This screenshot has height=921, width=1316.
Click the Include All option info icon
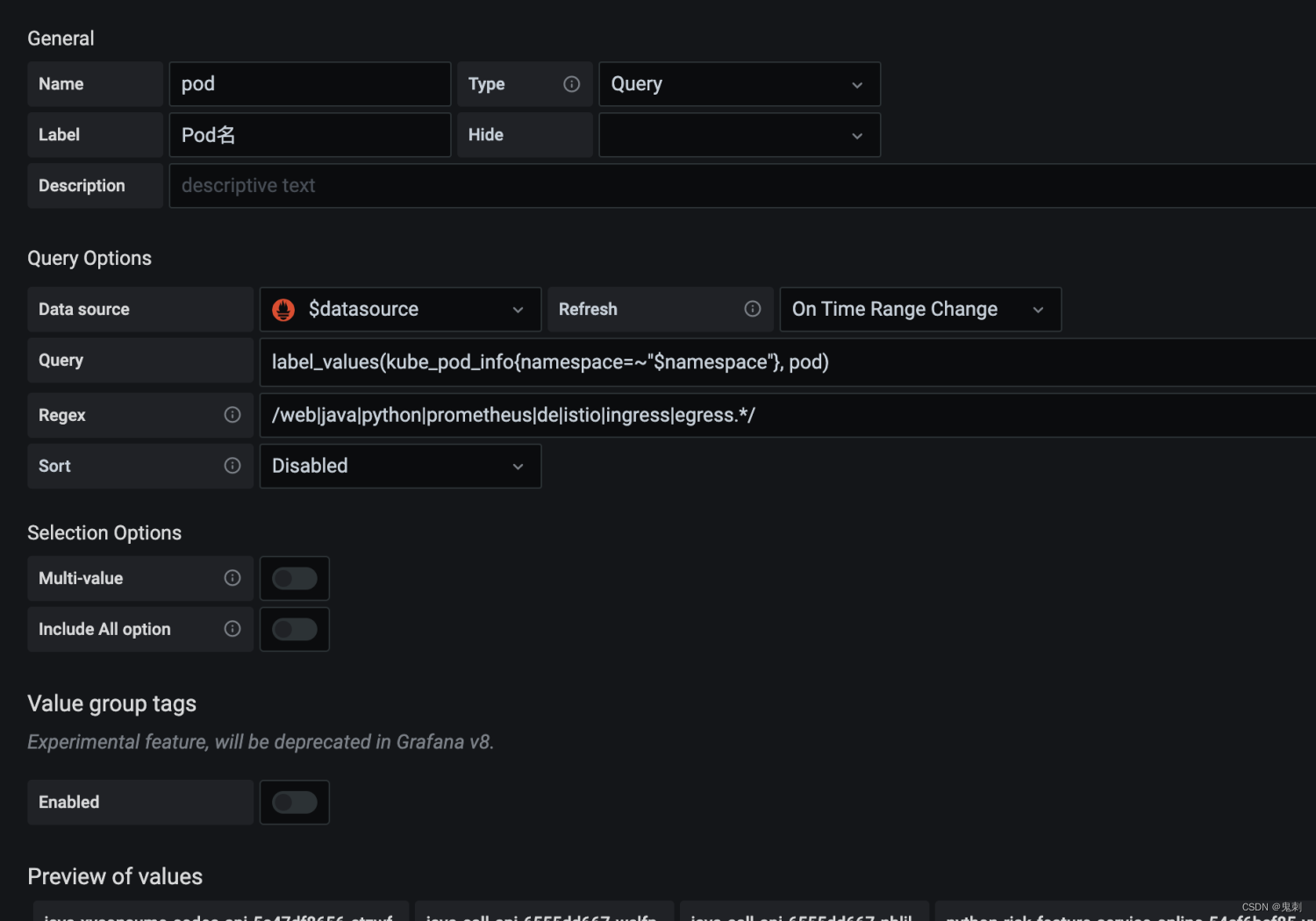point(232,629)
